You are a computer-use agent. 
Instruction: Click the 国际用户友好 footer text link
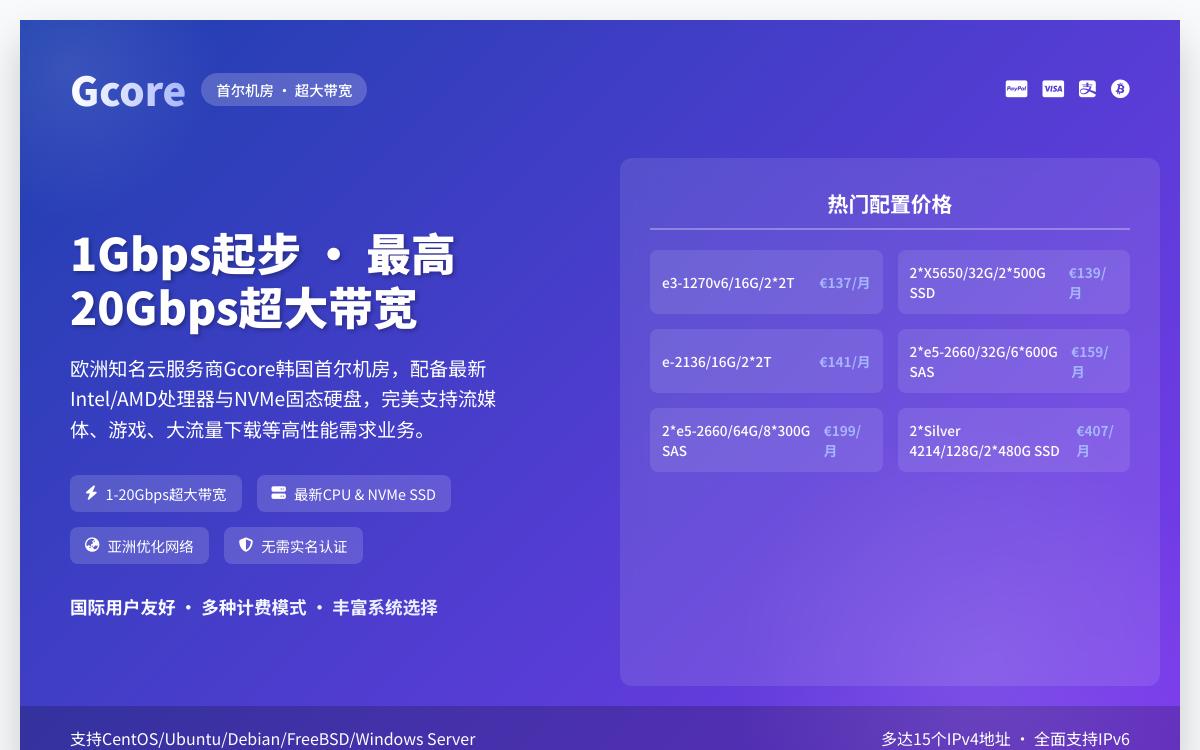(x=124, y=608)
